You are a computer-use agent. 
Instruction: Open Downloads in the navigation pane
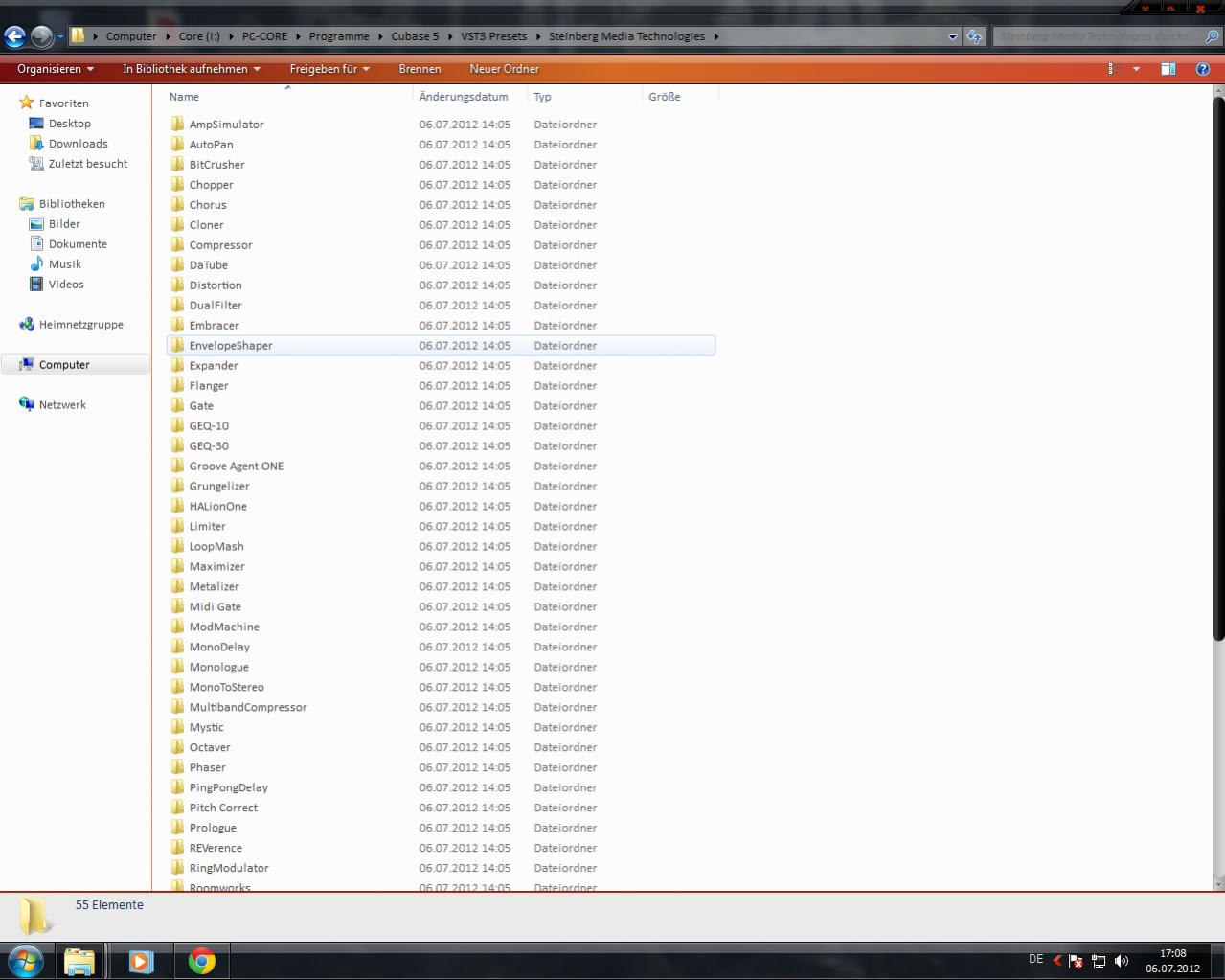79,144
